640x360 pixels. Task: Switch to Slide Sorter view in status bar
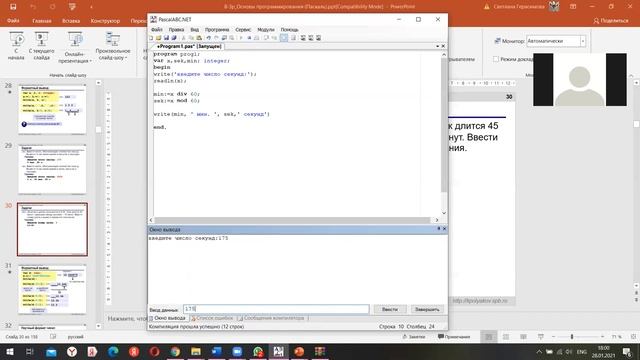pyautogui.click(x=506, y=337)
